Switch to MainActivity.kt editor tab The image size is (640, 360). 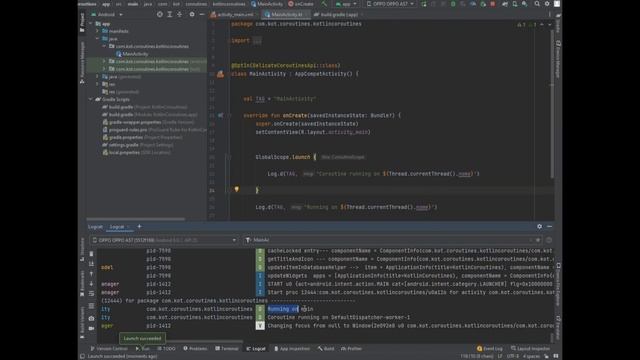pos(286,15)
